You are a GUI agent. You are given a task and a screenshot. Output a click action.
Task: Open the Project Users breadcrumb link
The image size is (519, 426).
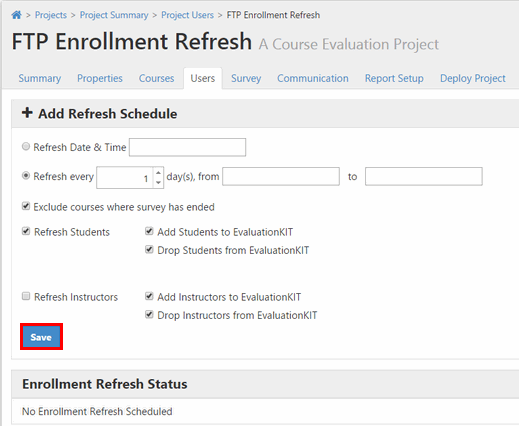click(x=187, y=15)
